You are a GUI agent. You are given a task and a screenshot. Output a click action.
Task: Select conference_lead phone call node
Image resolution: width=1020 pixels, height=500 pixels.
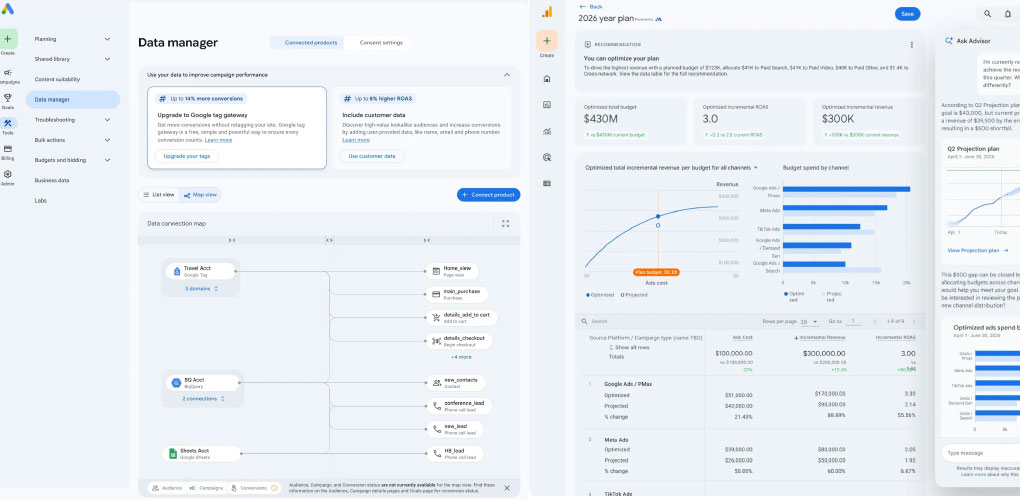459,406
